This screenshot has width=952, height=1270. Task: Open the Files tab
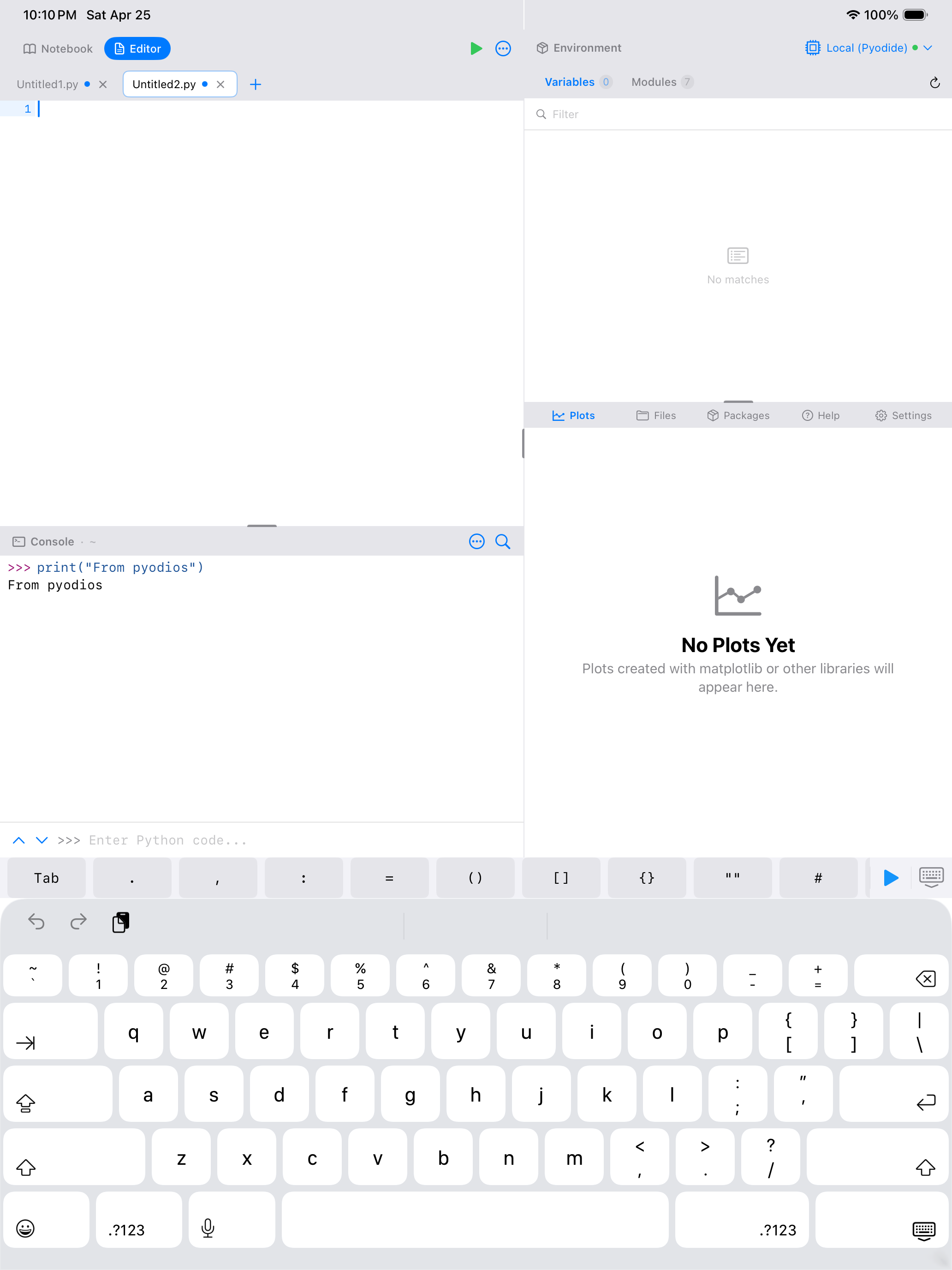(656, 416)
